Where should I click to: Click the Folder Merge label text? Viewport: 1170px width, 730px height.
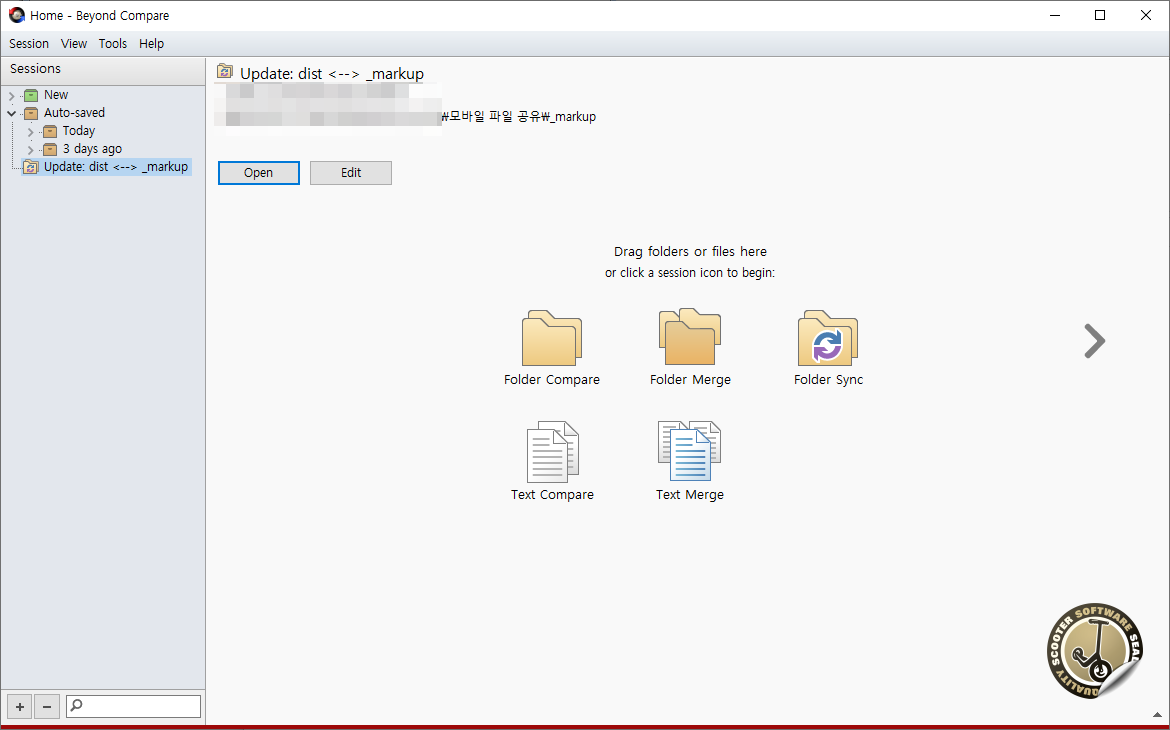(690, 379)
